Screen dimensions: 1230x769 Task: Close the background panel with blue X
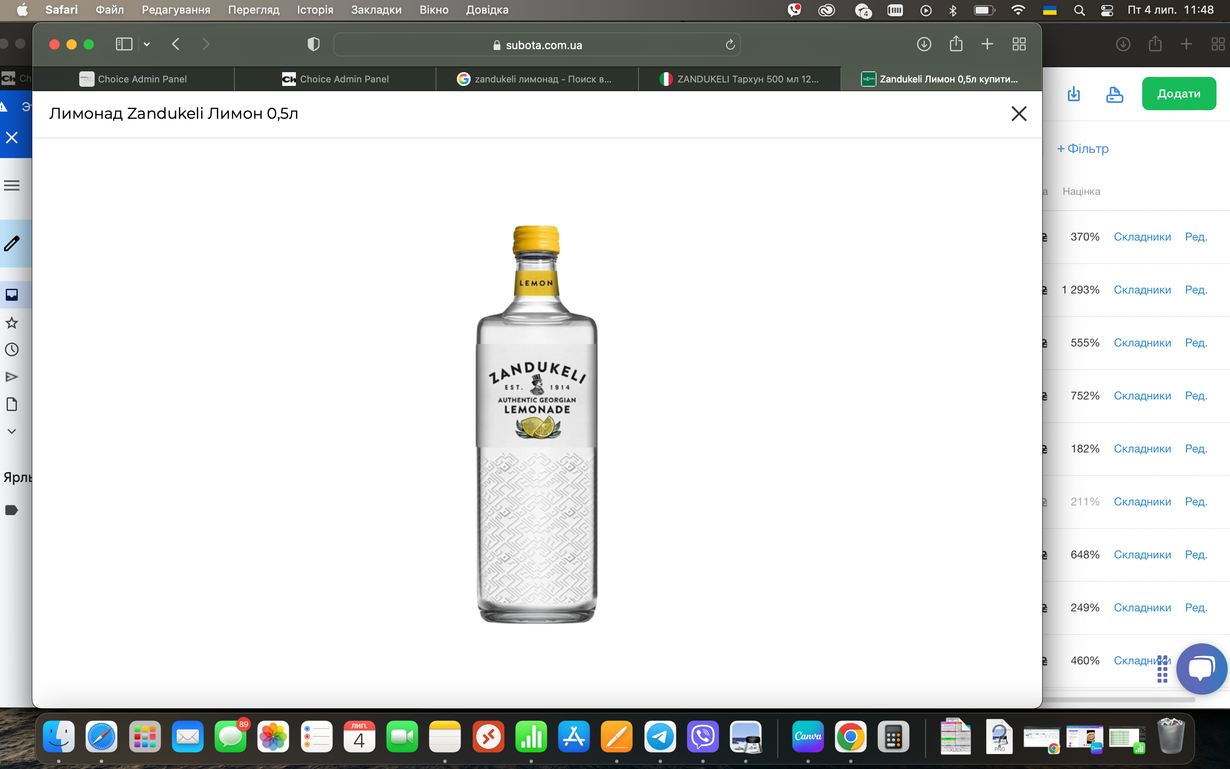click(12, 138)
